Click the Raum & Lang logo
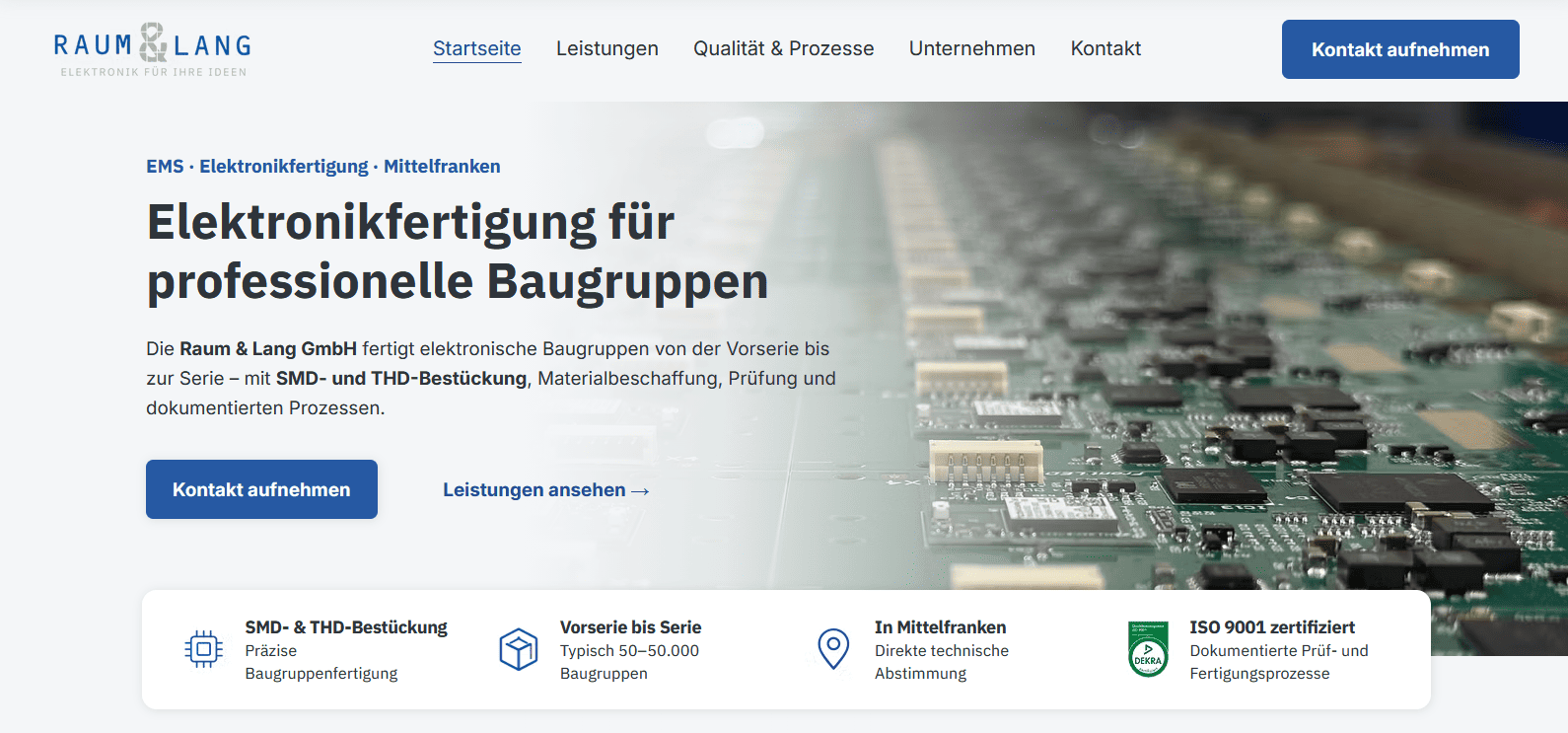 coord(153,49)
